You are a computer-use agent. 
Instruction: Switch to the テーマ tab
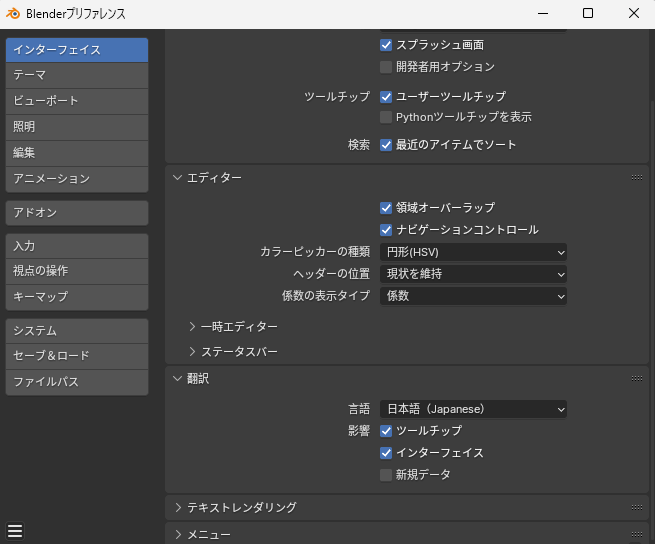(x=77, y=76)
